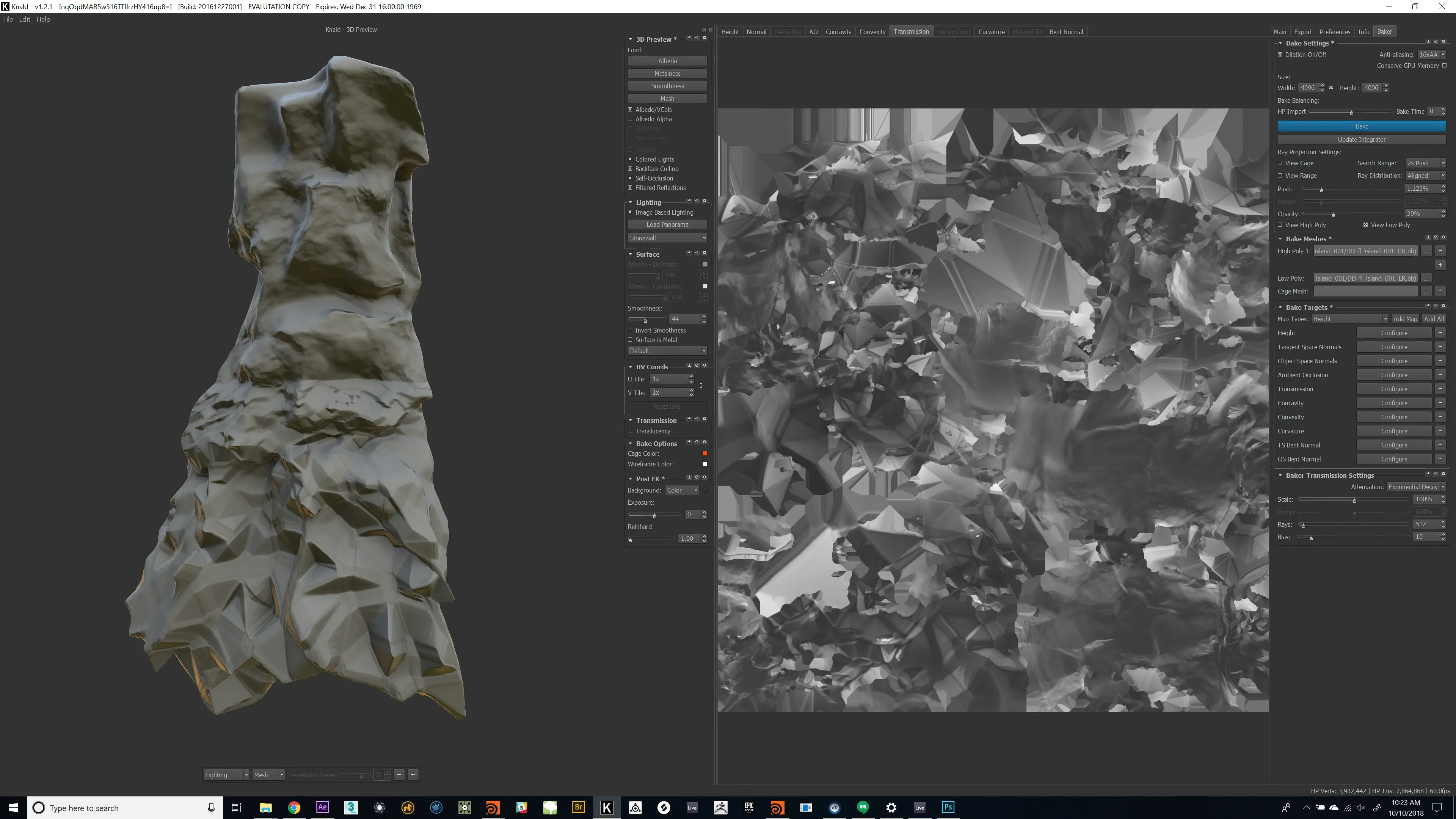The width and height of the screenshot is (1456, 819).
Task: Remove the Transmission bake target
Action: tap(1440, 389)
